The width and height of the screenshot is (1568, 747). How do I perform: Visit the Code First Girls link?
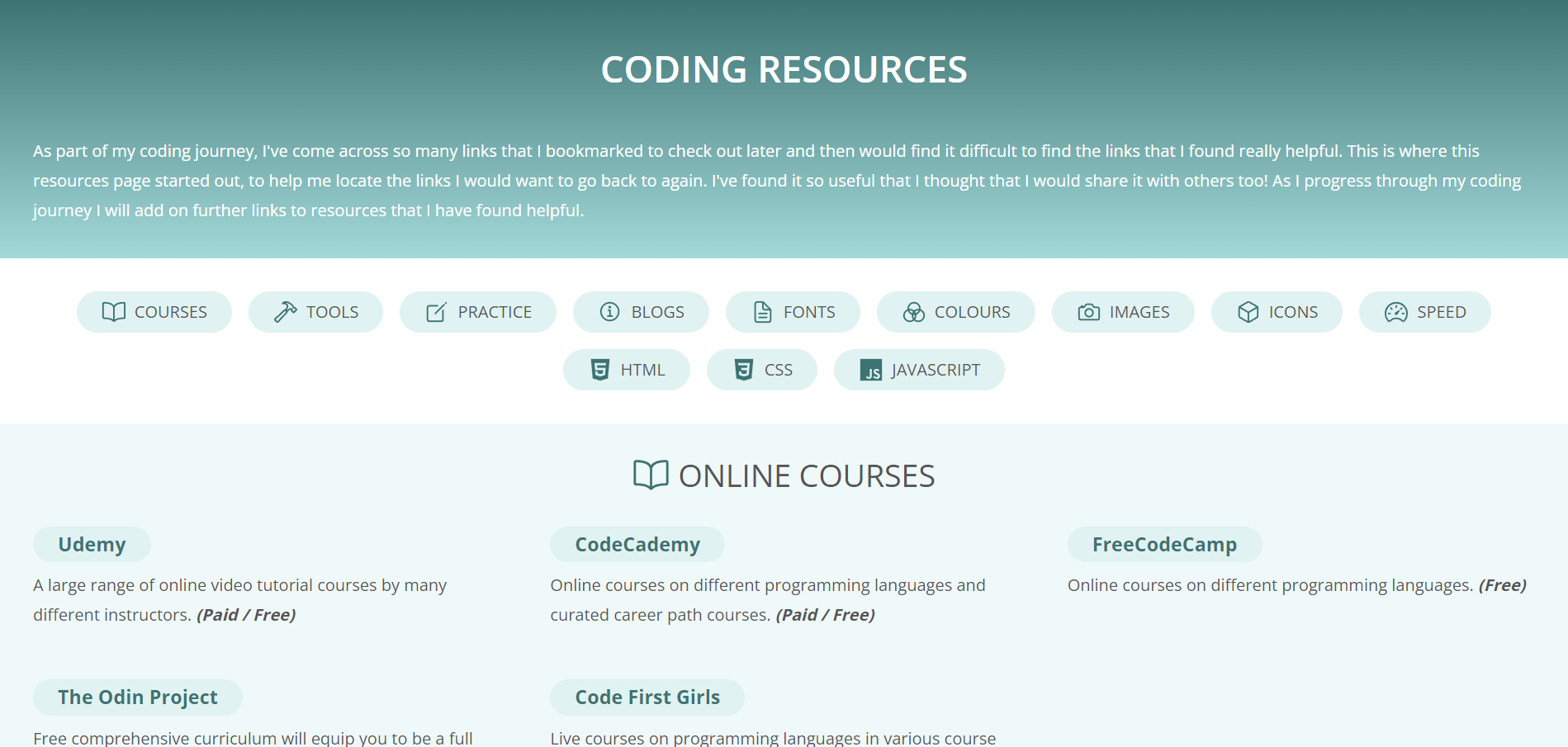pyautogui.click(x=647, y=697)
